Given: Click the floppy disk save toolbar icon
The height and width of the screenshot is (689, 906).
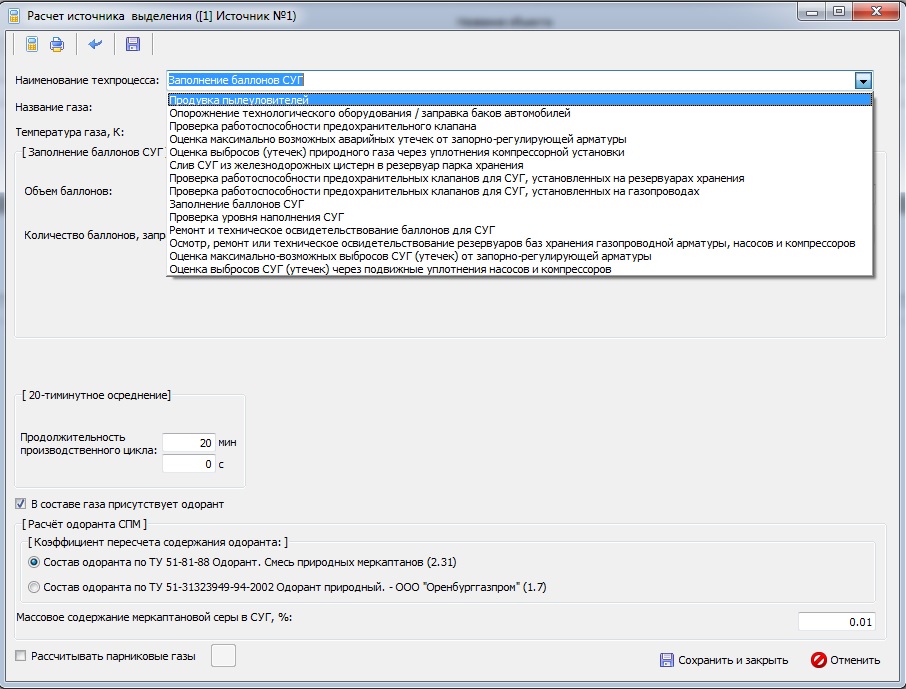Looking at the screenshot, I should 133,44.
